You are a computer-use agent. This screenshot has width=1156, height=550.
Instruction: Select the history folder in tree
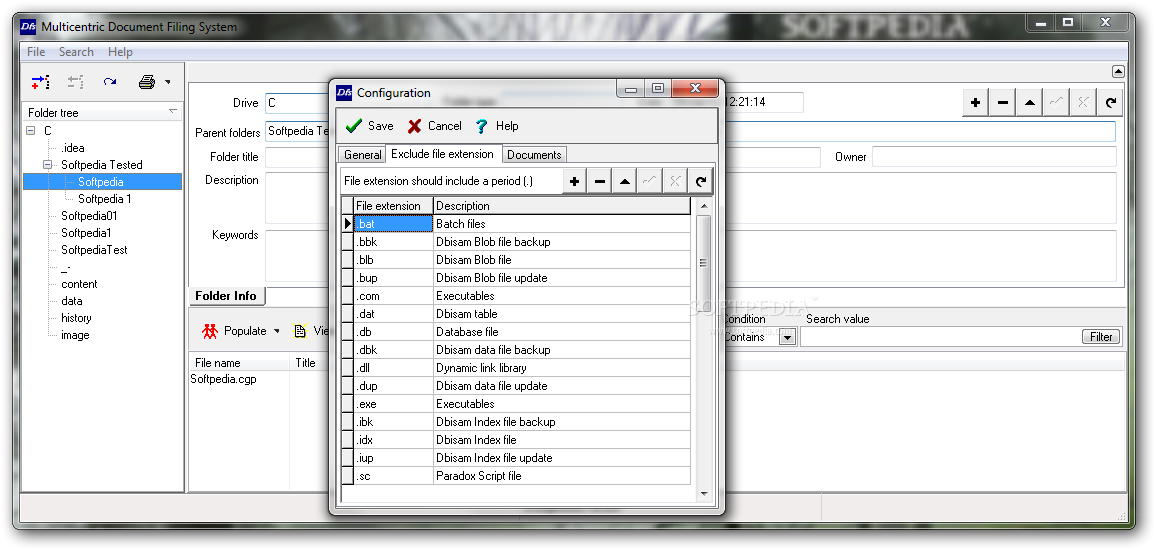(x=76, y=318)
